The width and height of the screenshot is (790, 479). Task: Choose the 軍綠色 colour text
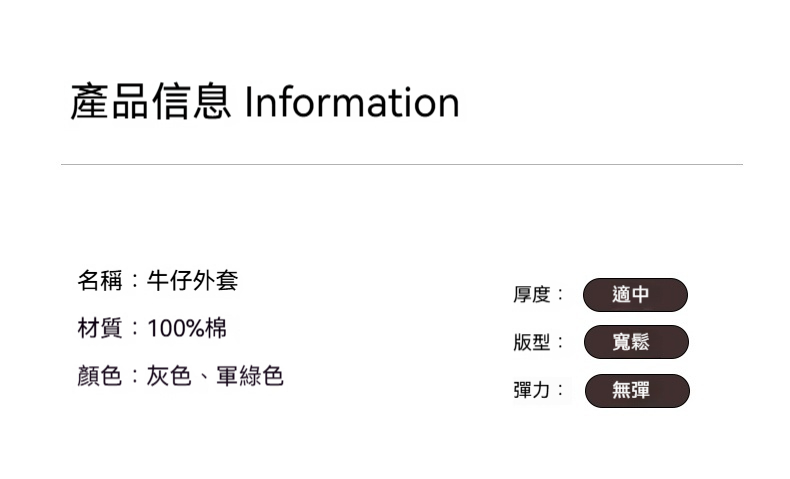click(x=250, y=376)
